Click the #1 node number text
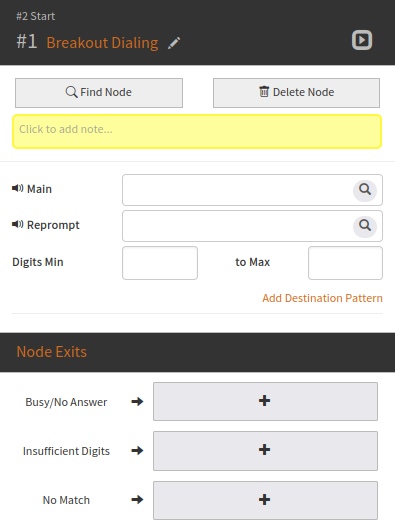 pos(27,42)
